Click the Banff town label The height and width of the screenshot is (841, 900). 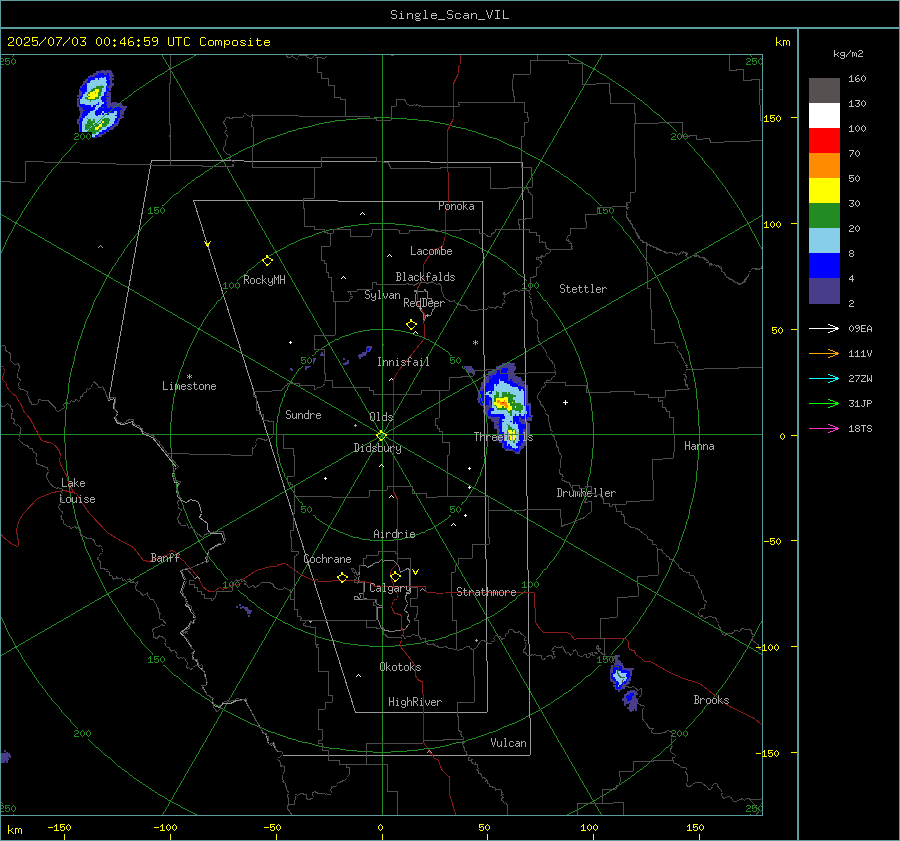pos(165,557)
